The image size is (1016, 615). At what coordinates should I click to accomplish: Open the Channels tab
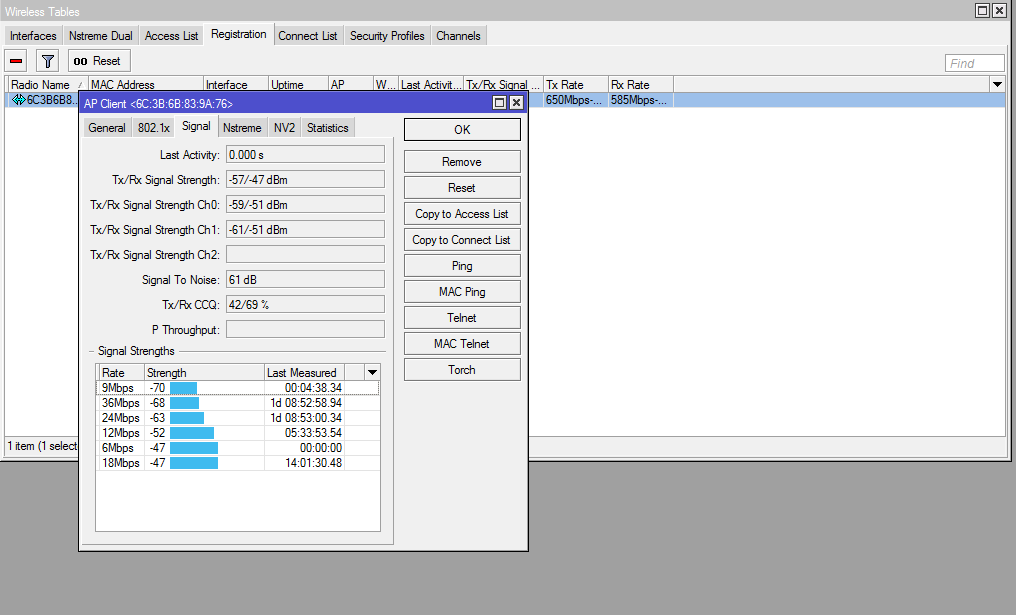tap(458, 36)
